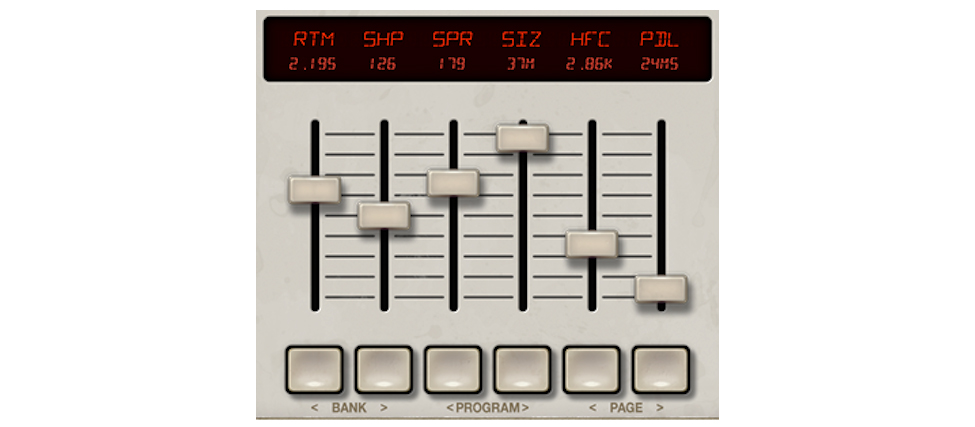Viewport: 975px width, 427px height.
Task: Click the SHP fader handle
Action: click(x=384, y=215)
